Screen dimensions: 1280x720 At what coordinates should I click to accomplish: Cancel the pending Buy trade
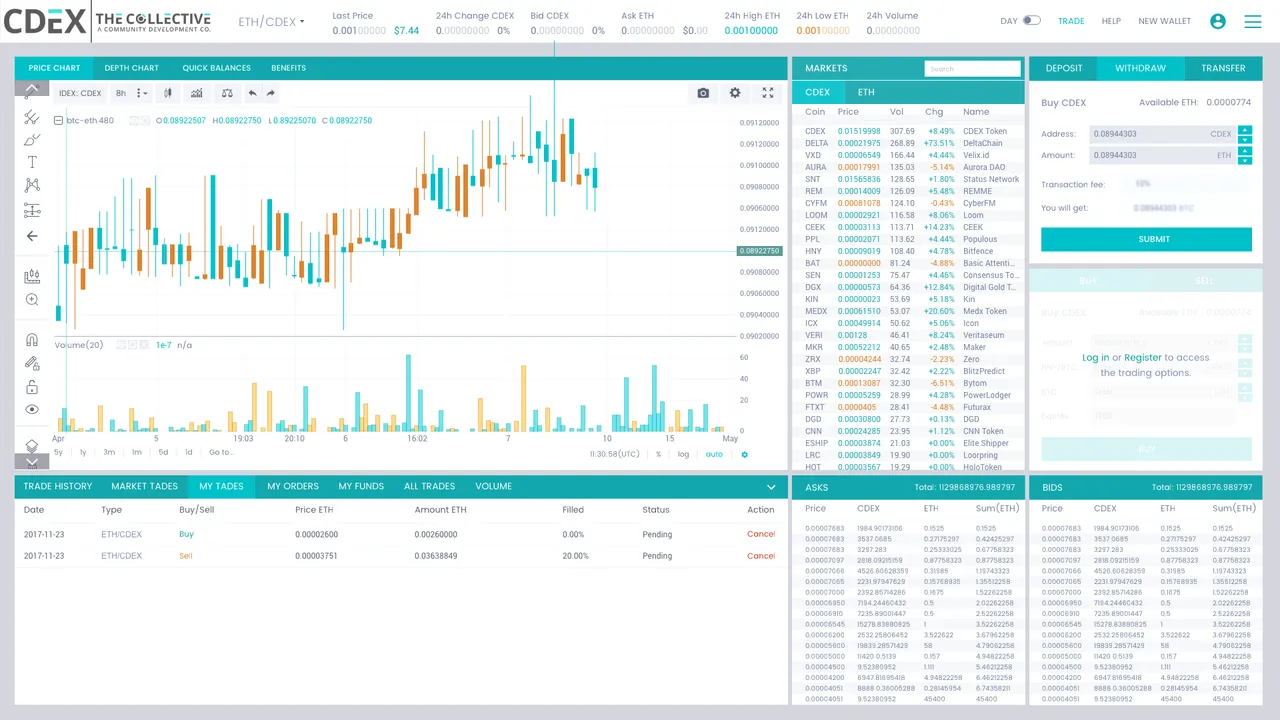point(761,534)
